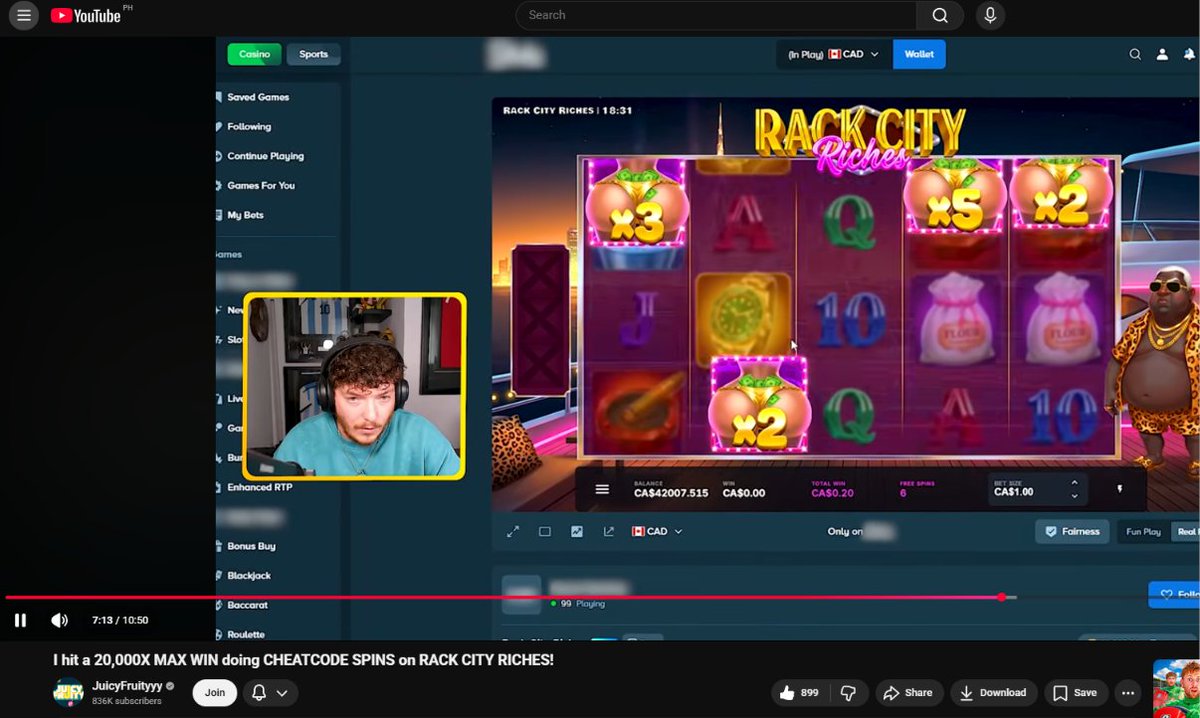Open casino notifications bell icon
1200x718 pixels.
coord(1188,55)
